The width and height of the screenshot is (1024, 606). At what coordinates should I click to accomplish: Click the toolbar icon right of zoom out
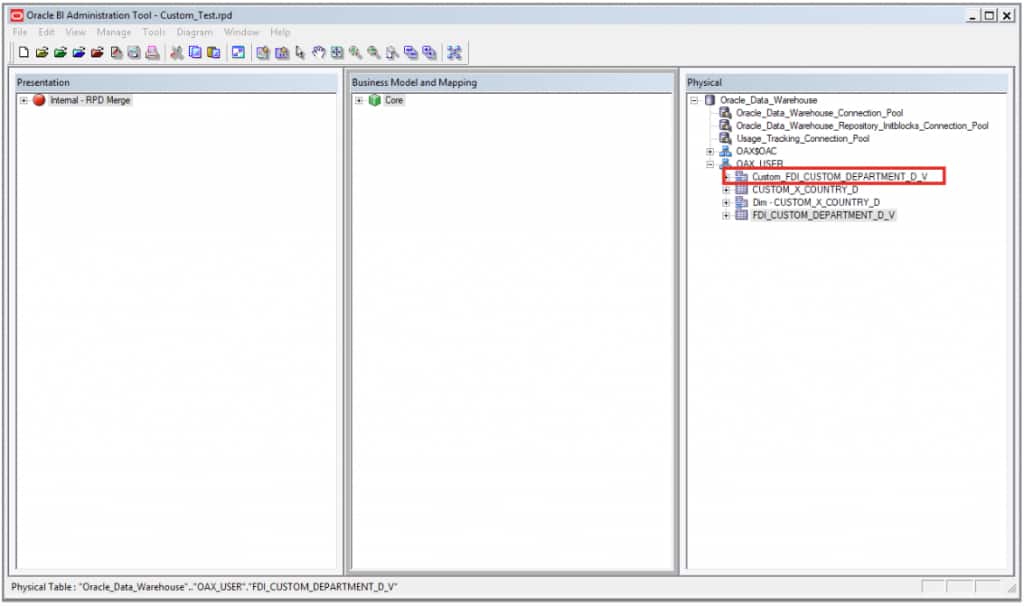click(x=392, y=52)
